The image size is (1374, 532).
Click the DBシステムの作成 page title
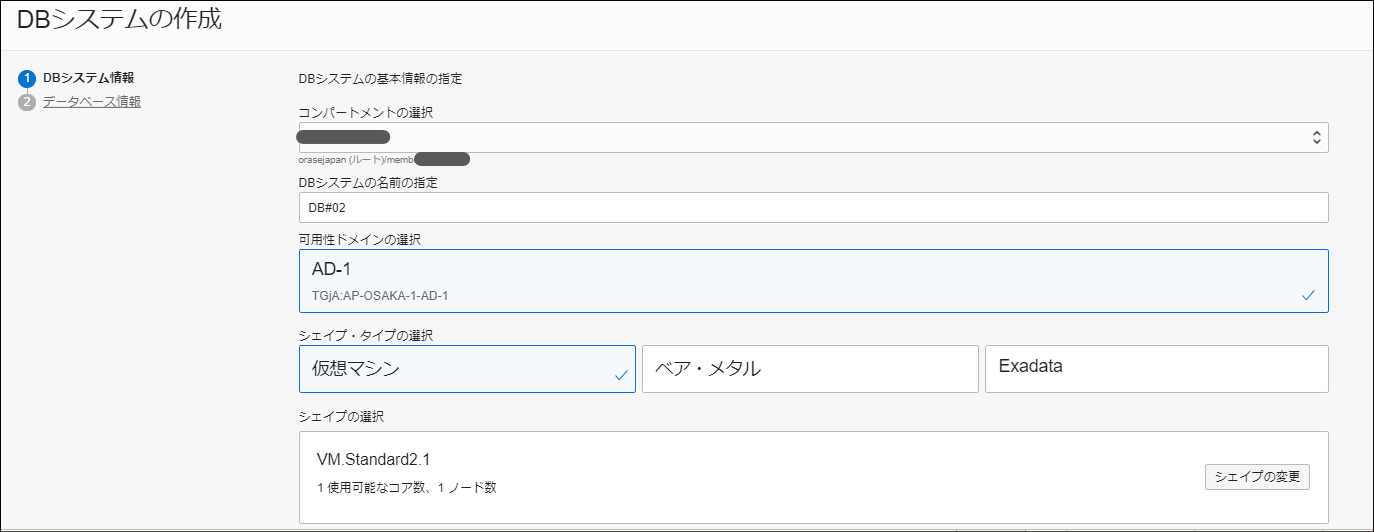(119, 19)
